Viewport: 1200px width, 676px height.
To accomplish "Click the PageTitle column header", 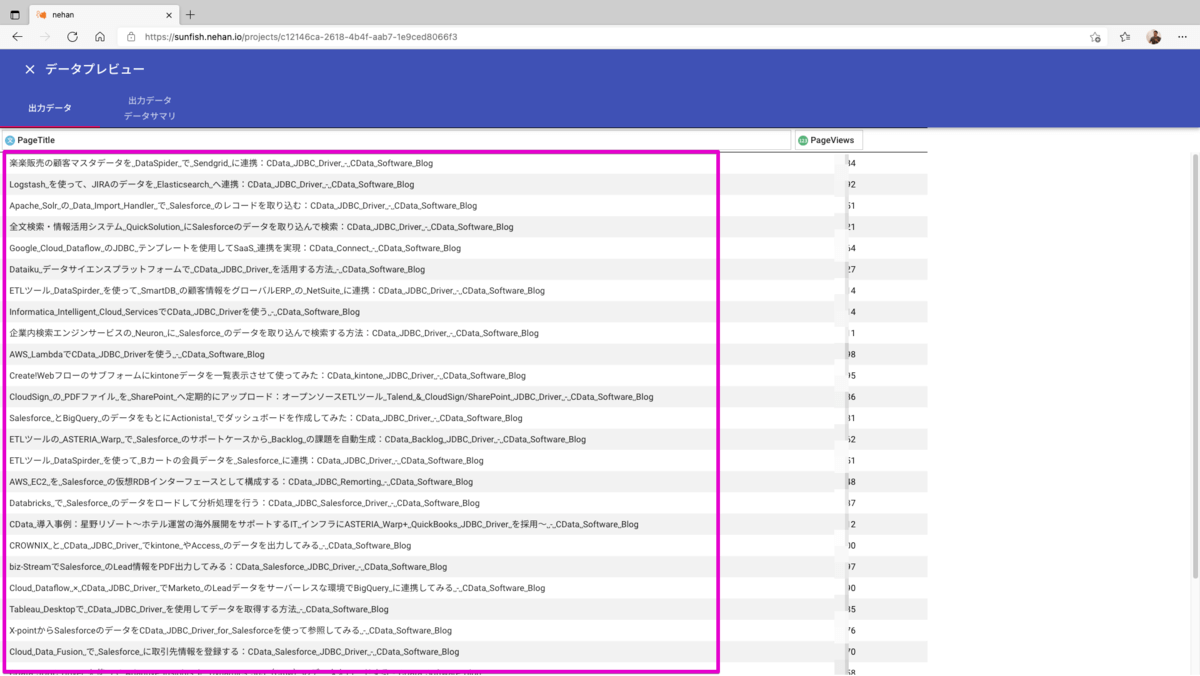I will pos(396,141).
